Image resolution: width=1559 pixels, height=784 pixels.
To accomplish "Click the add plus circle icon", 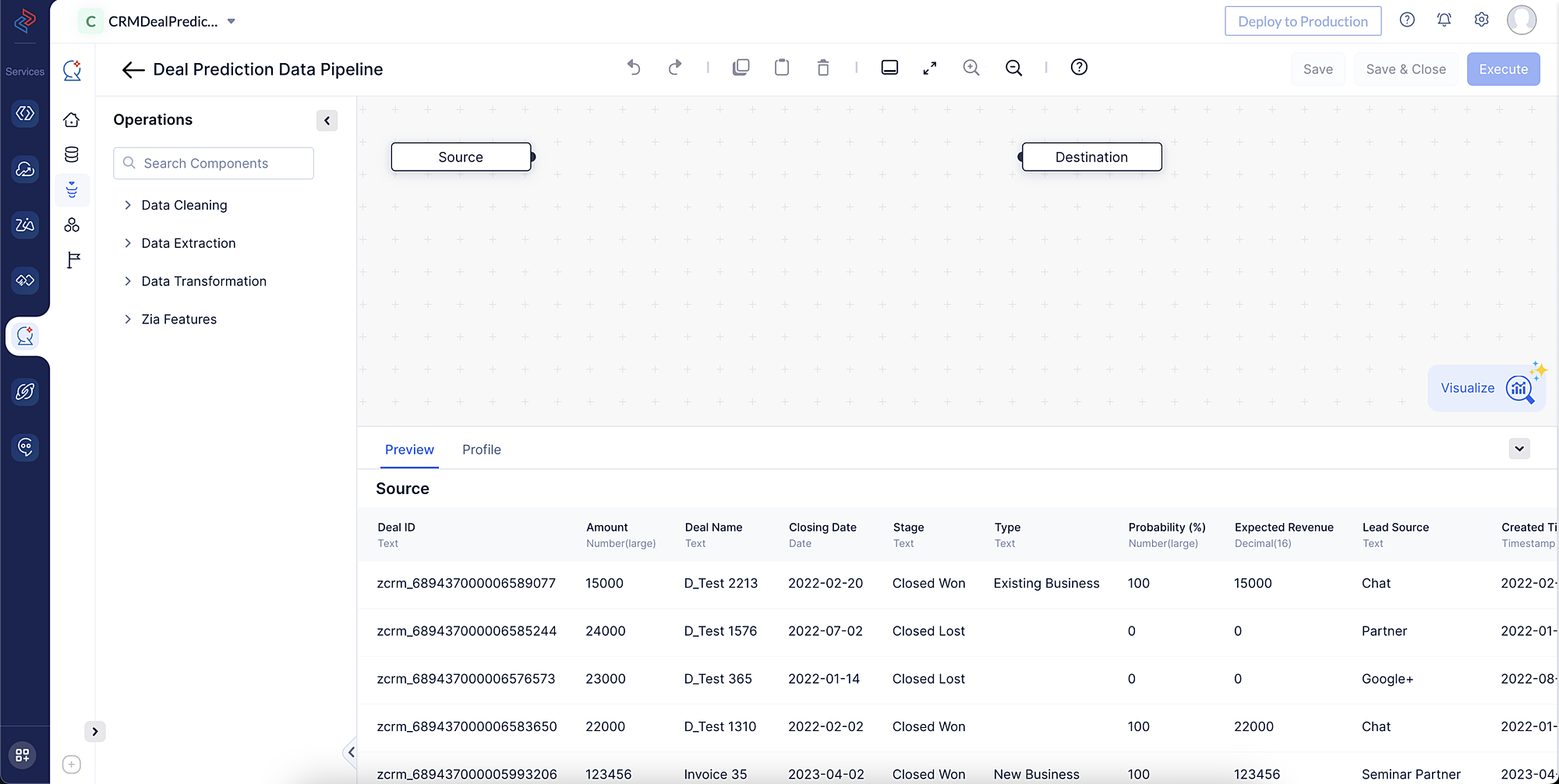I will [x=72, y=765].
